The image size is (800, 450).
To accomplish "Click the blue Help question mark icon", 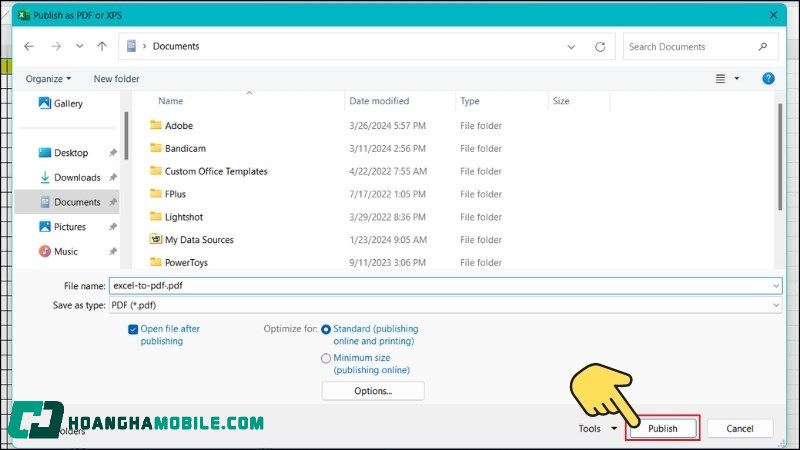I will [x=768, y=78].
